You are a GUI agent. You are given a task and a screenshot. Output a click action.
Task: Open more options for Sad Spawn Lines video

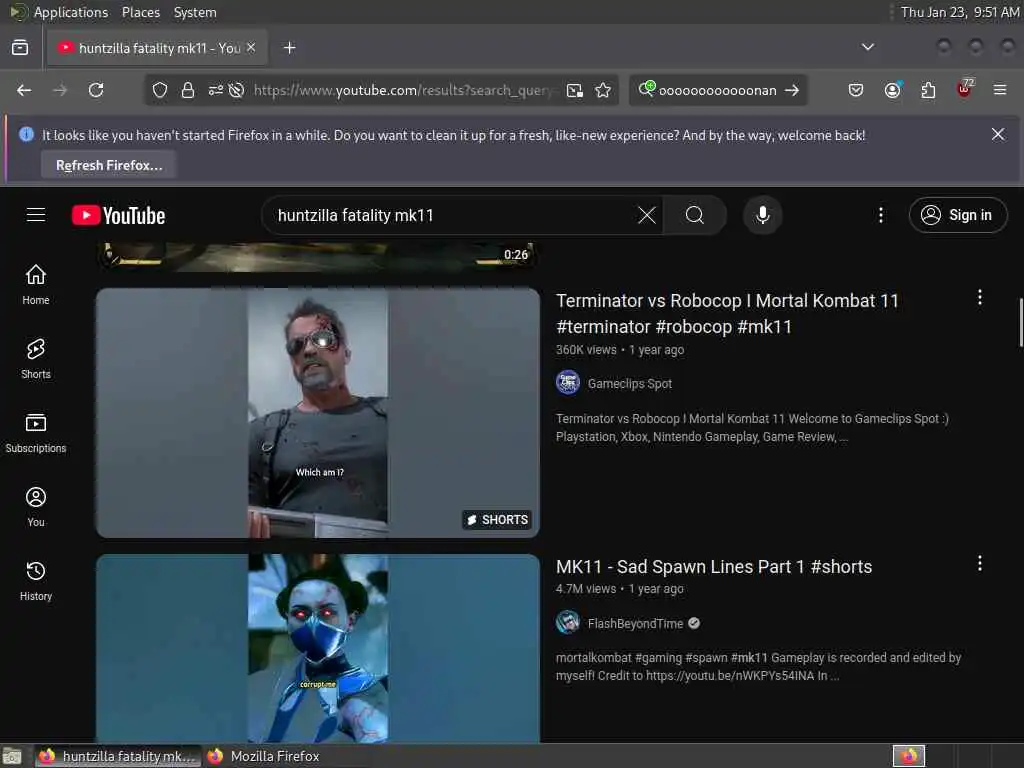click(x=980, y=564)
